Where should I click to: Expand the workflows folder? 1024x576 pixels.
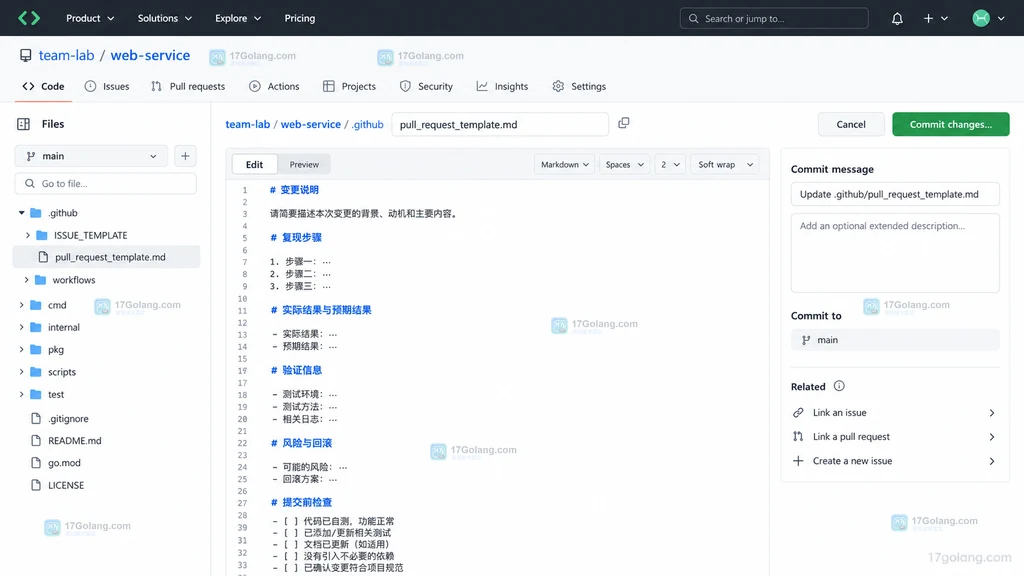coord(26,280)
